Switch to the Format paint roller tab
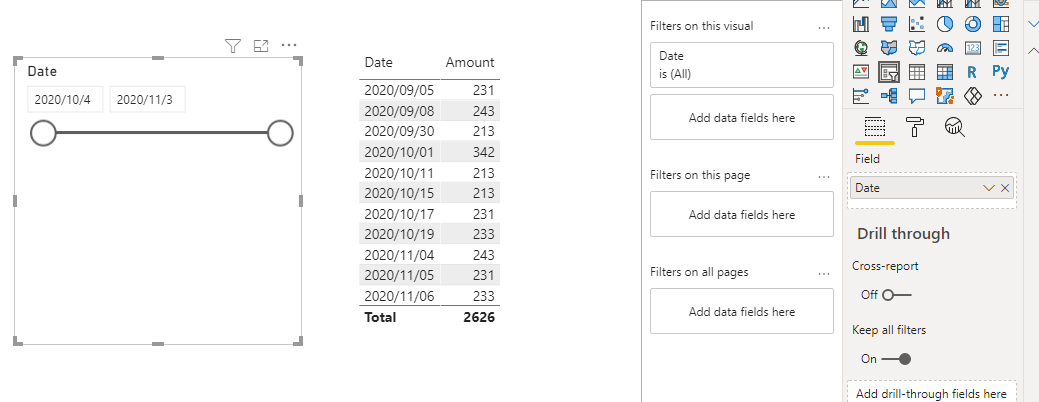The image size is (1039, 402). click(914, 126)
